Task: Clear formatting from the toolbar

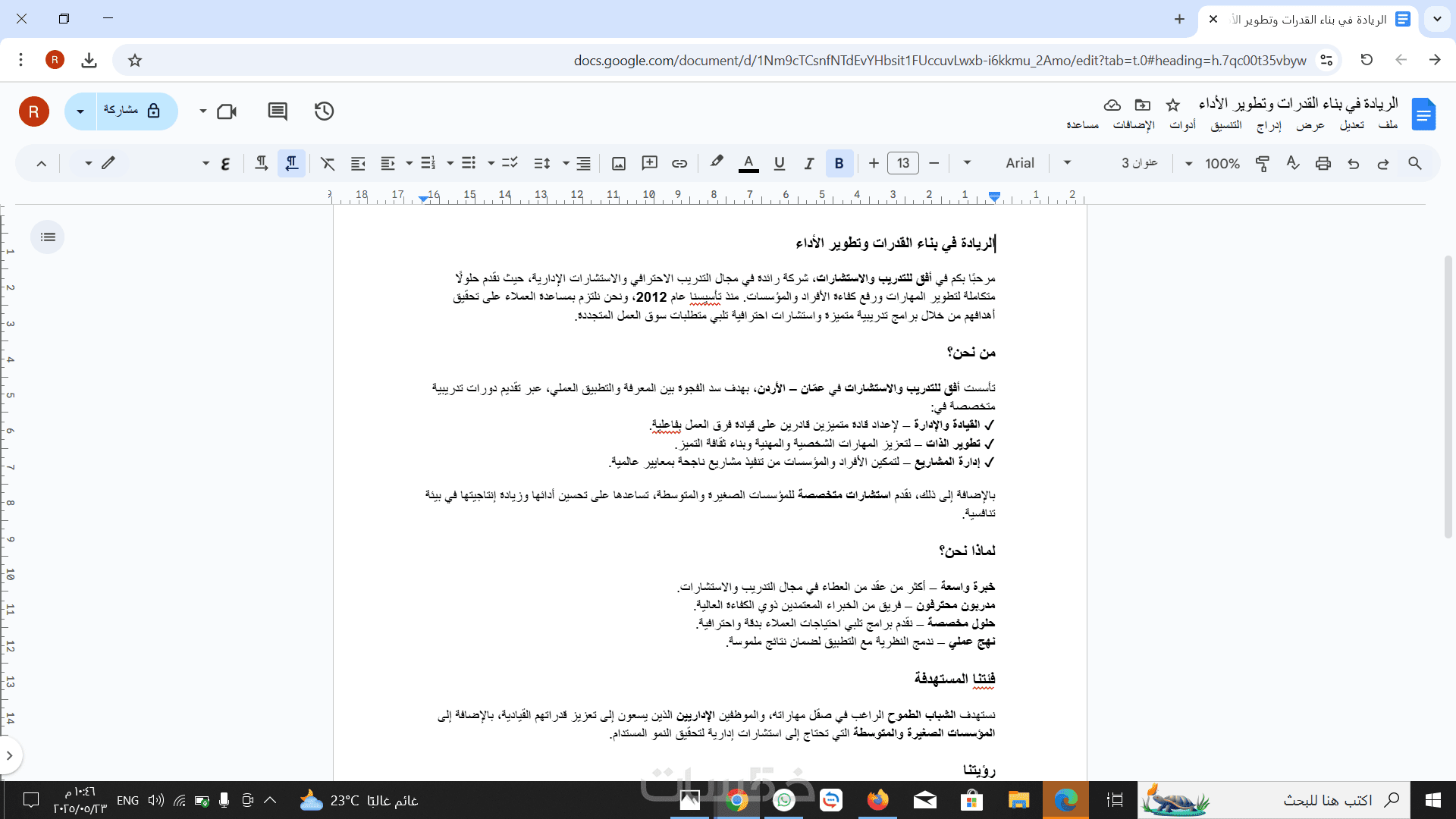Action: pos(328,163)
